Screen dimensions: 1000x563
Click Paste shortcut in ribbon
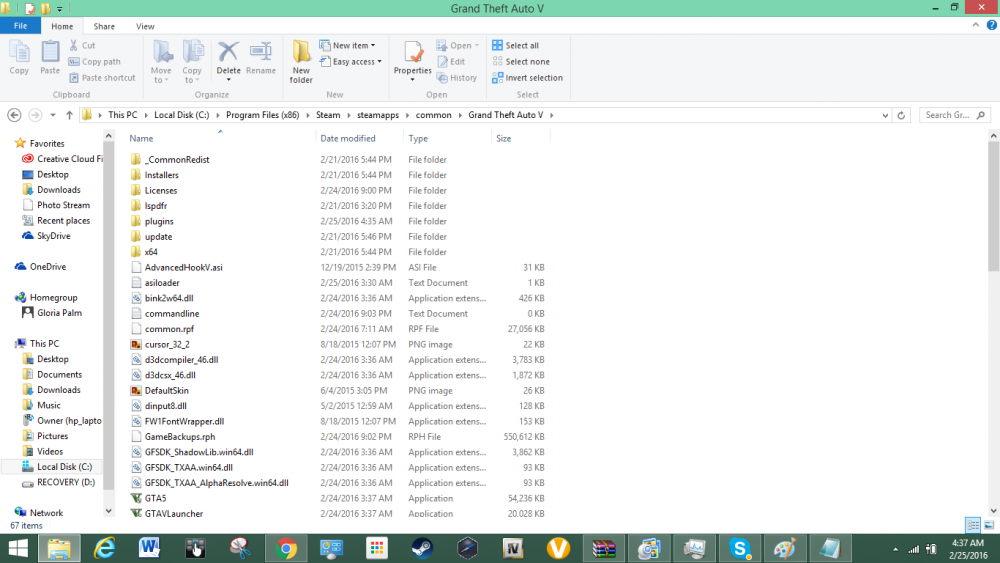click(x=102, y=78)
